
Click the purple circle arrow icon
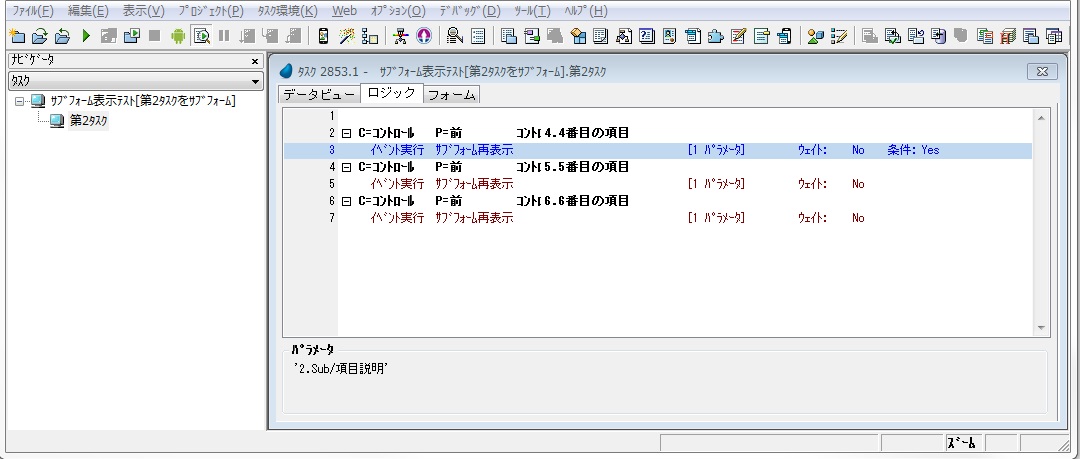[x=423, y=36]
